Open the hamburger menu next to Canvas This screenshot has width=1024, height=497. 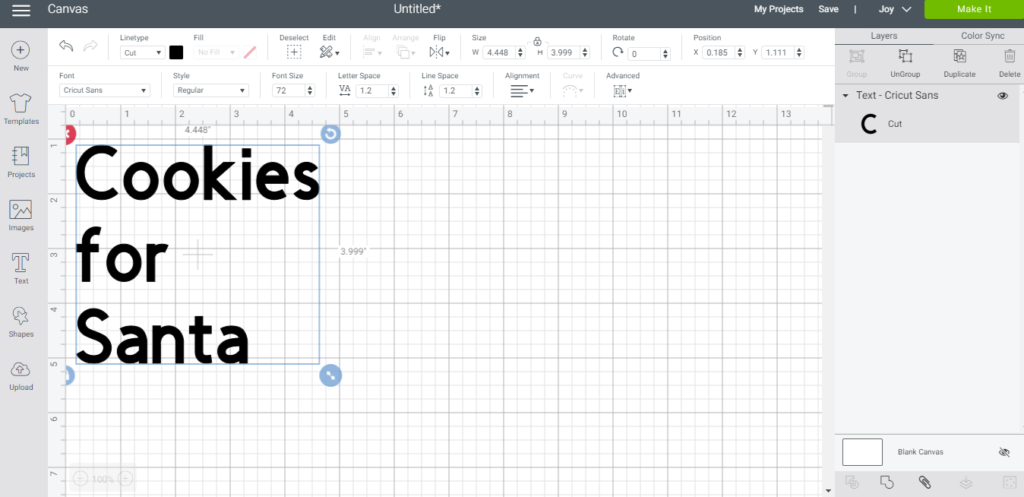point(21,10)
